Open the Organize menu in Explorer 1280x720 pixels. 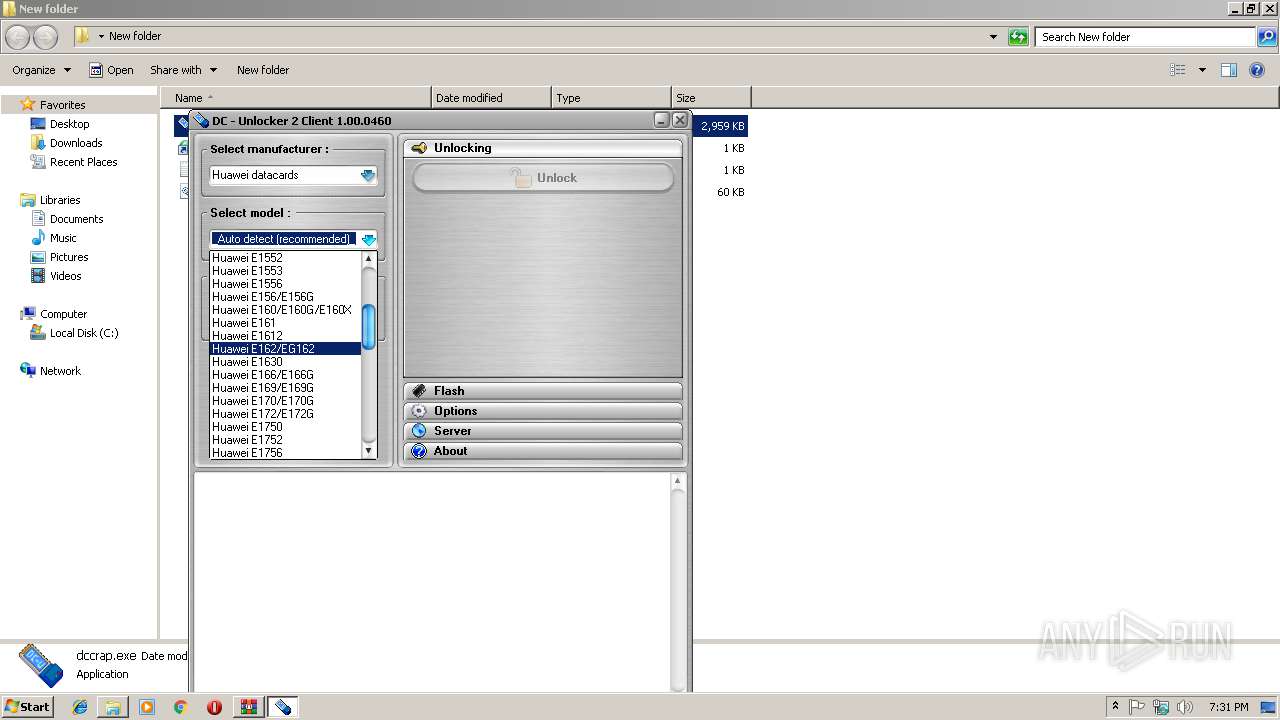tap(42, 70)
